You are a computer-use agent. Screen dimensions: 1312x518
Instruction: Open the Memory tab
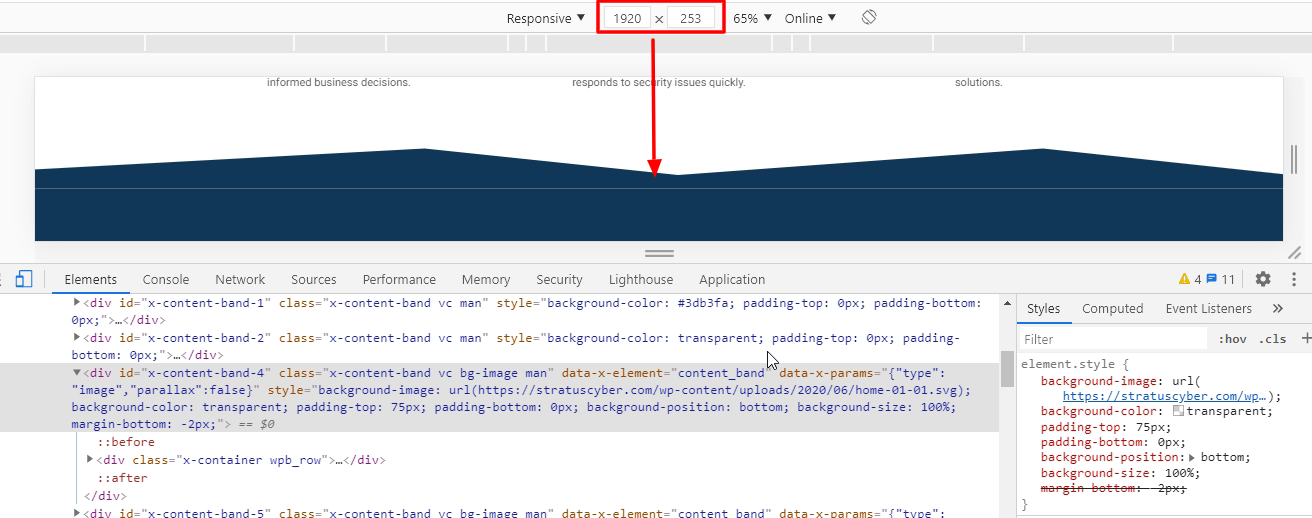[486, 279]
